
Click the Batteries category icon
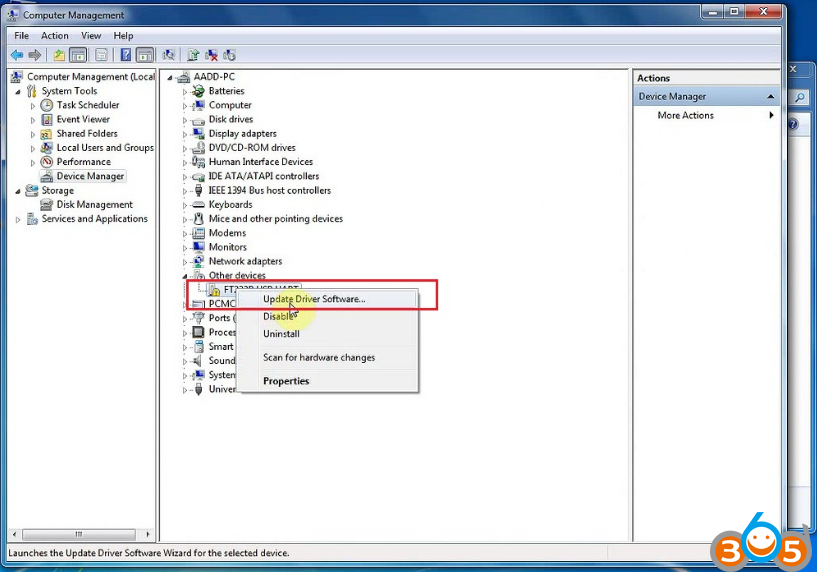[x=198, y=91]
